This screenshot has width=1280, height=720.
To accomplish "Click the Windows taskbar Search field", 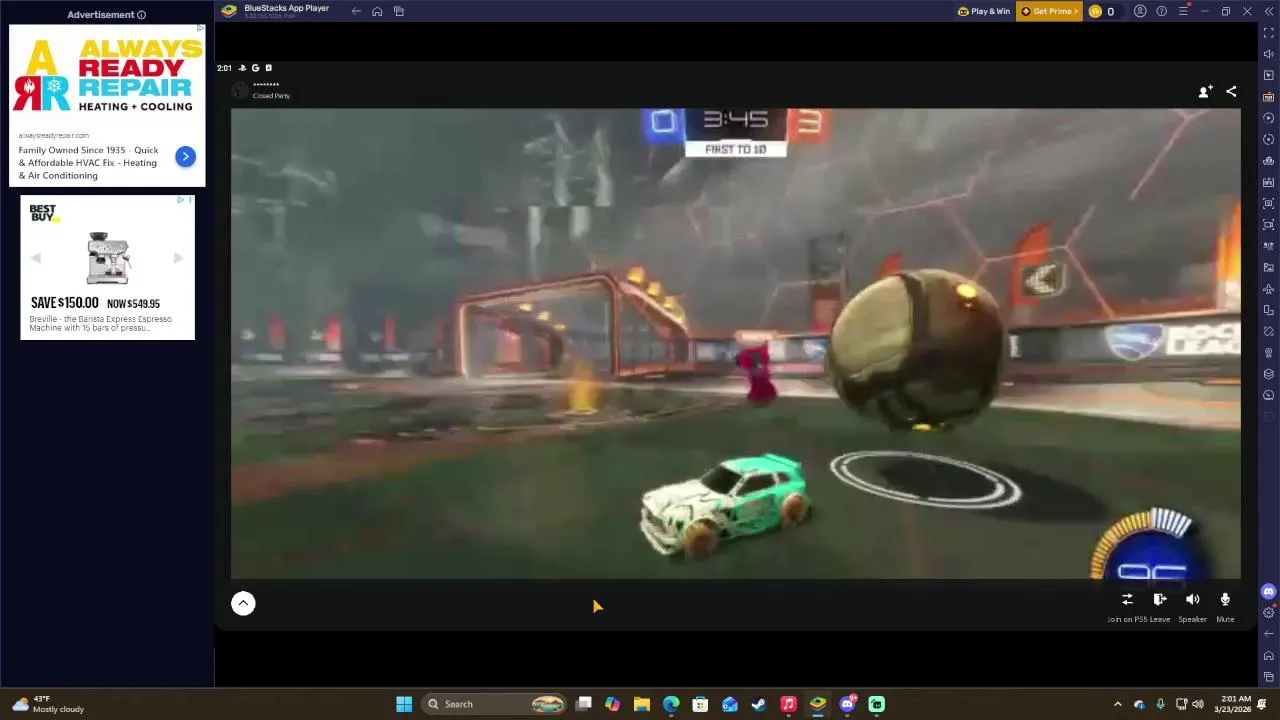I will pos(494,704).
